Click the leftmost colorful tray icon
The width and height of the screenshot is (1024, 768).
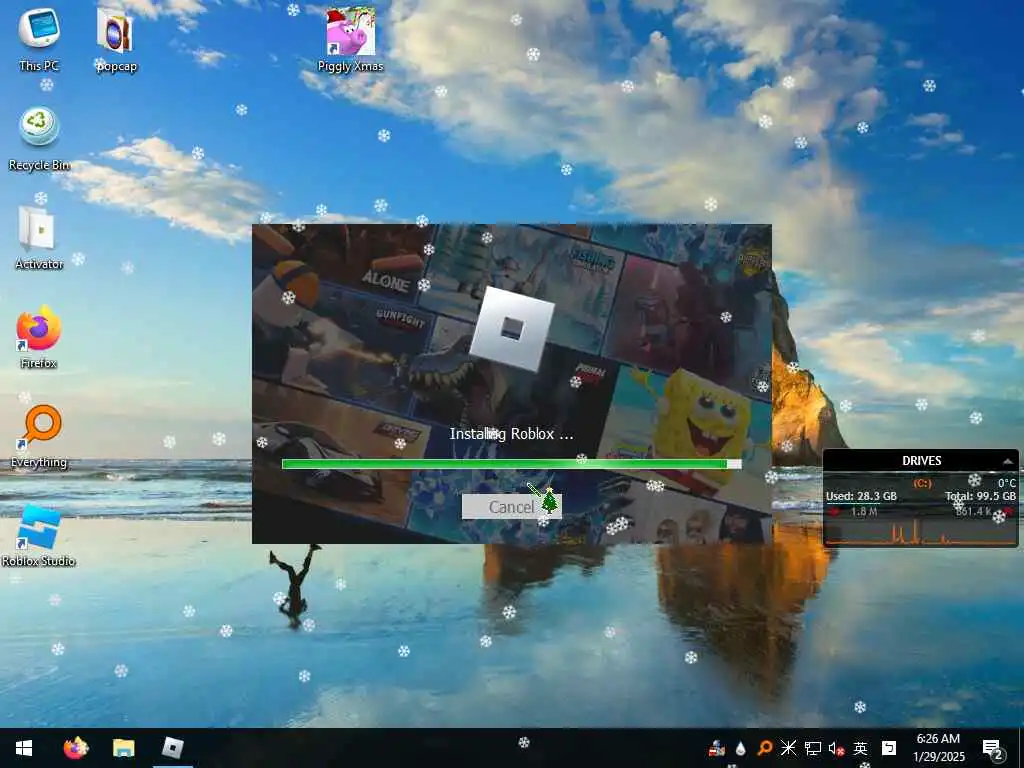[716, 748]
